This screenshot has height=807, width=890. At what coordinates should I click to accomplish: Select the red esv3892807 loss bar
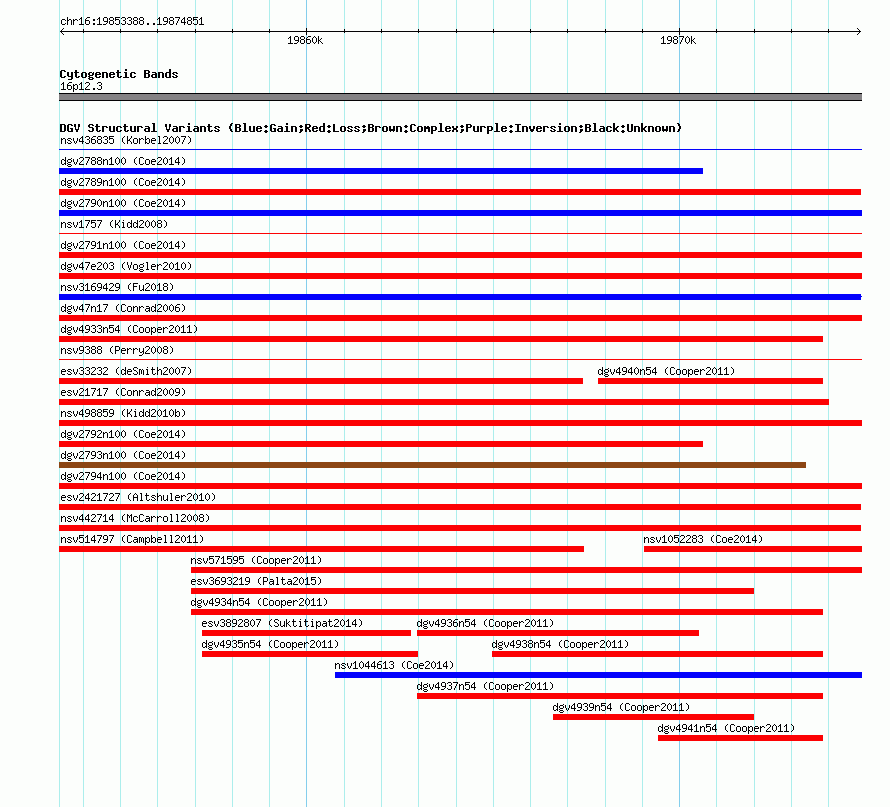pyautogui.click(x=306, y=633)
